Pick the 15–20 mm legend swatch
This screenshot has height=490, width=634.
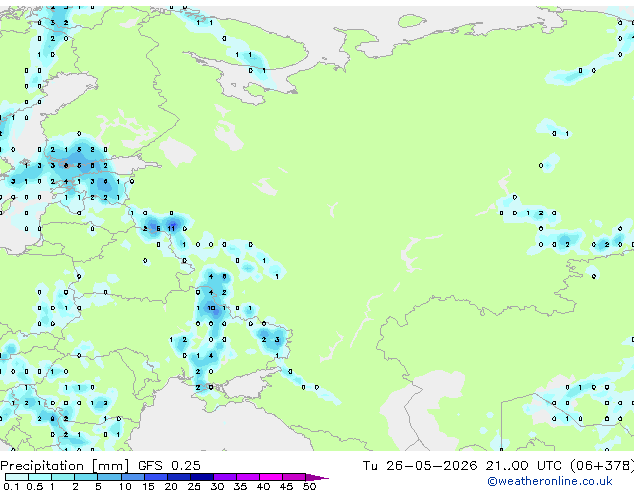155,477
